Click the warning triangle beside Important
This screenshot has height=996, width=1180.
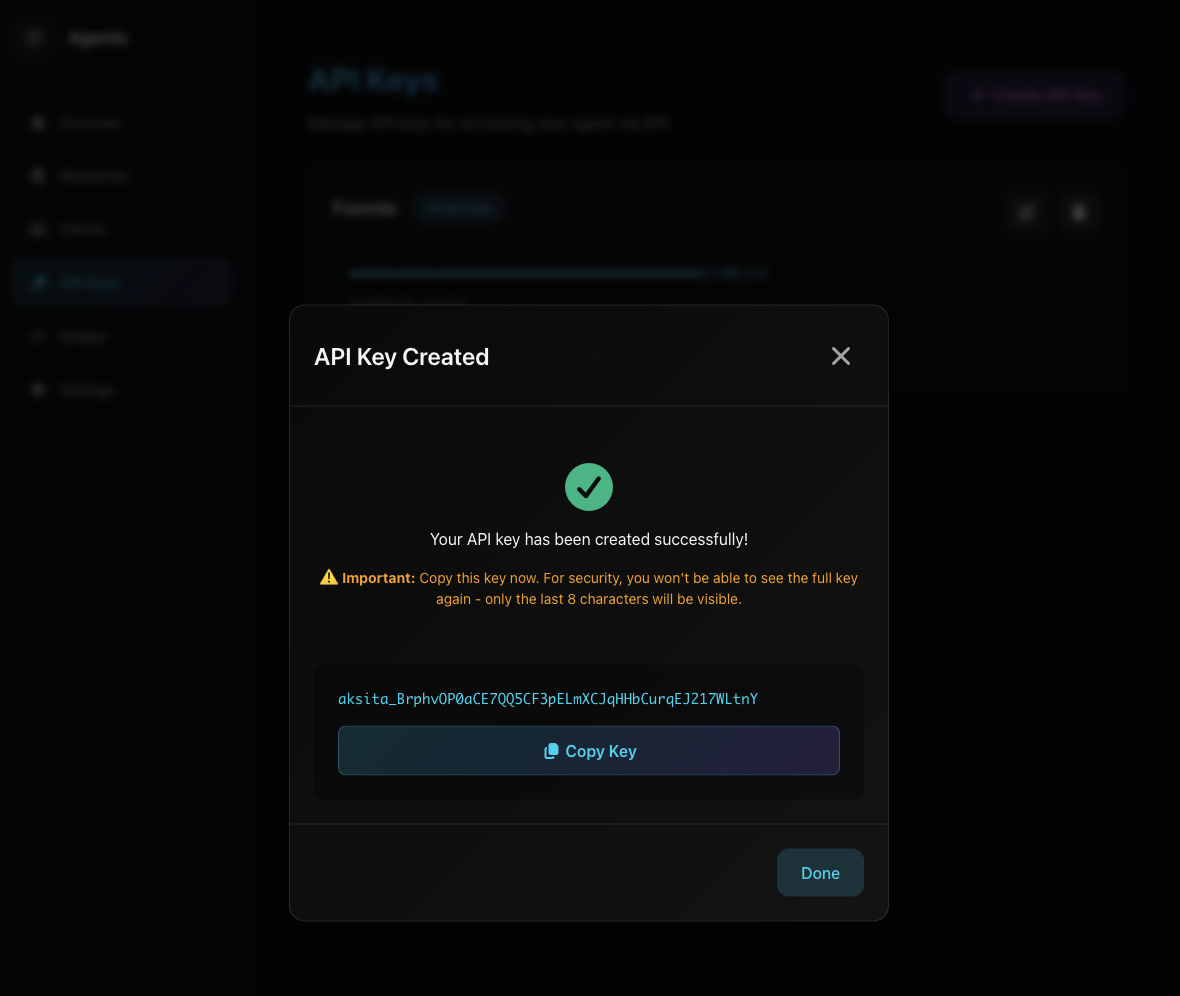[327, 577]
